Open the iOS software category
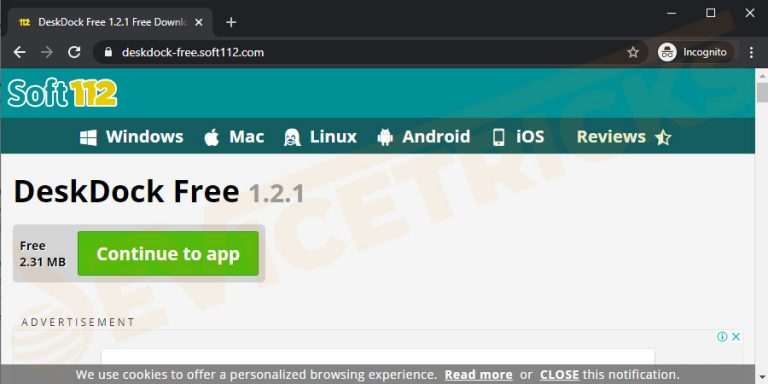 point(518,137)
